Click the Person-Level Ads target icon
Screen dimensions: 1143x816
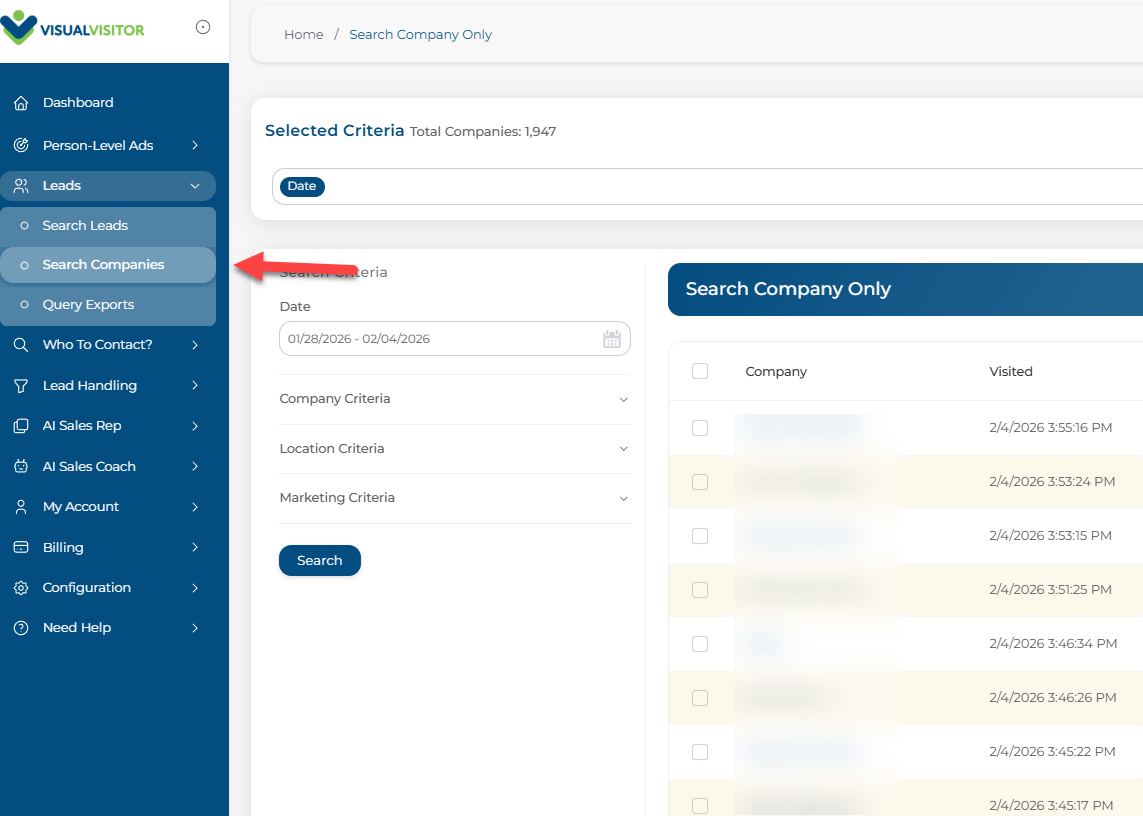pyautogui.click(x=21, y=146)
